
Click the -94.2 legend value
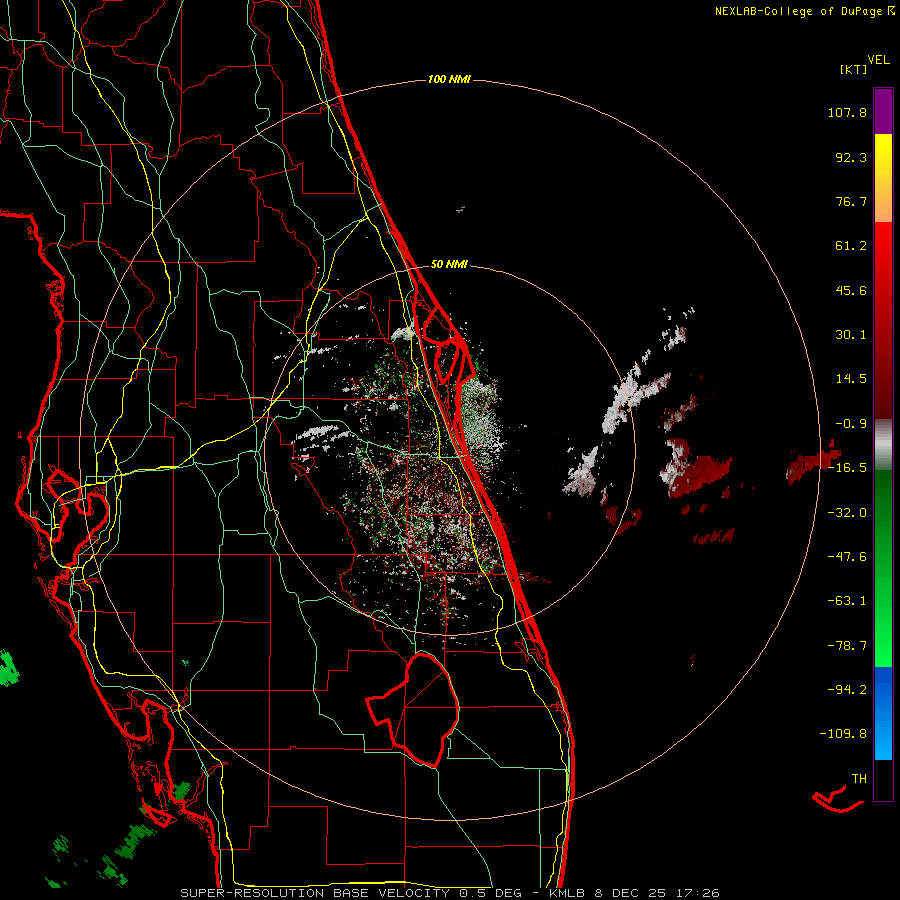(847, 690)
